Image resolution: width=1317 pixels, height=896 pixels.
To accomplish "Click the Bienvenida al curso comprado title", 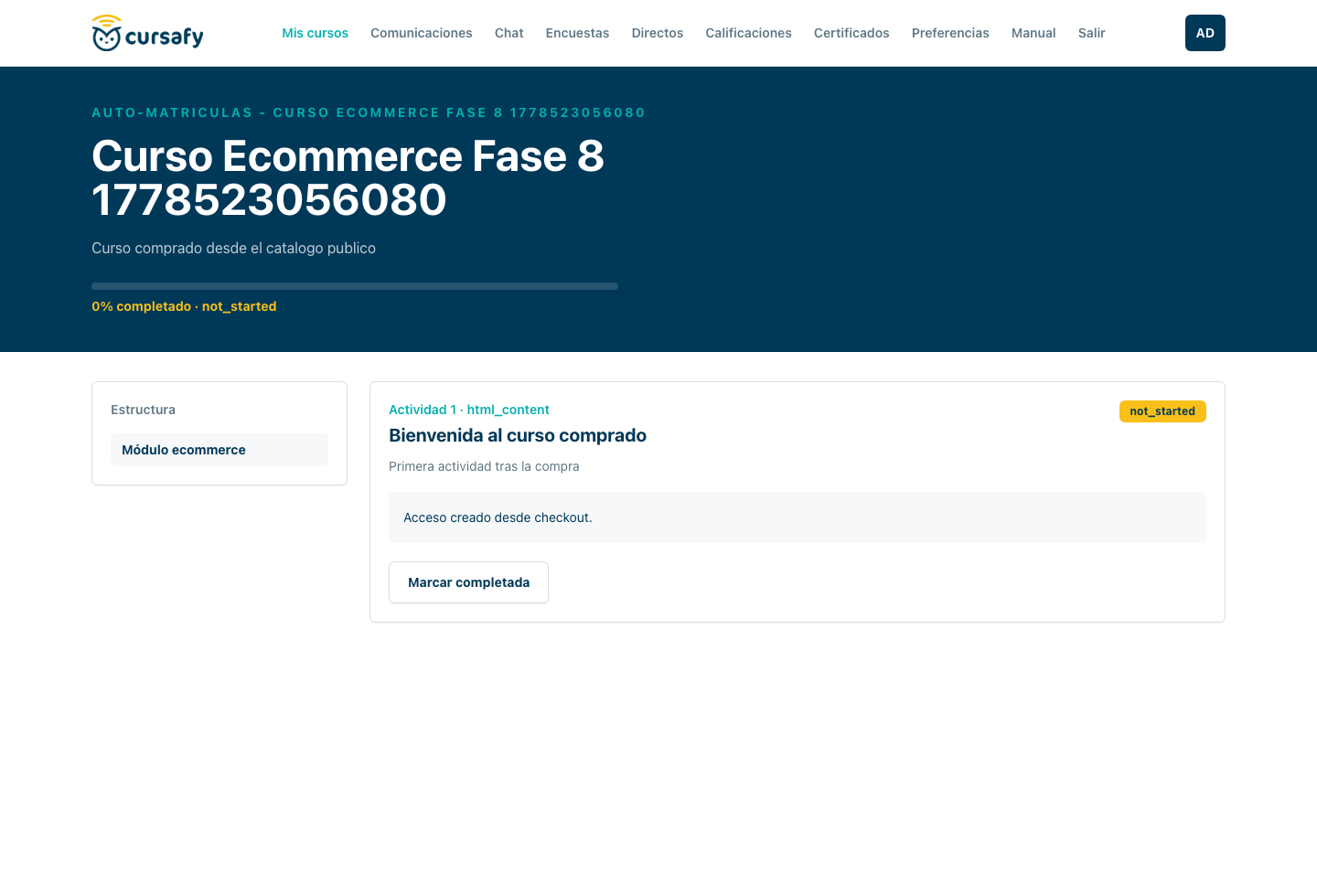I will [518, 435].
